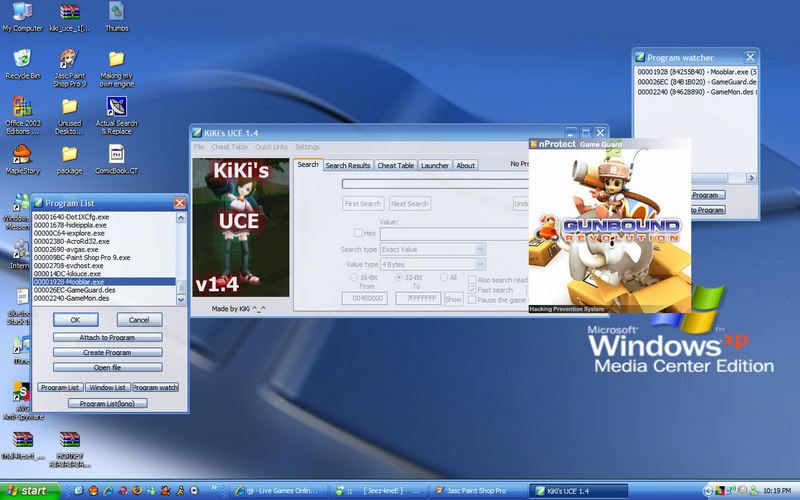The width and height of the screenshot is (800, 500).
Task: Switch to the Launcher tab
Action: click(x=435, y=165)
